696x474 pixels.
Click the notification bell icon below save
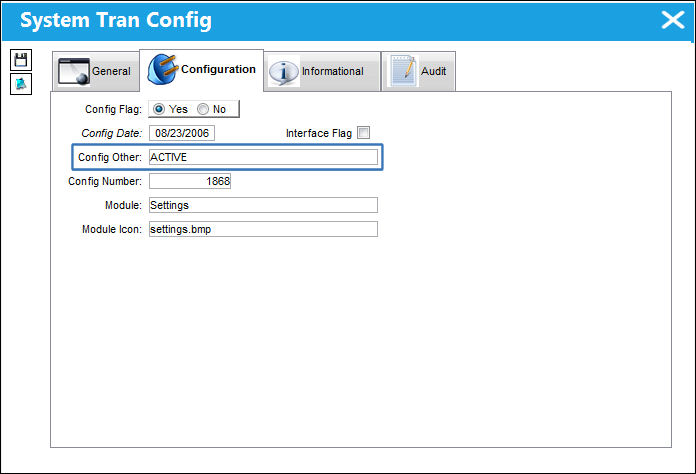(21, 84)
